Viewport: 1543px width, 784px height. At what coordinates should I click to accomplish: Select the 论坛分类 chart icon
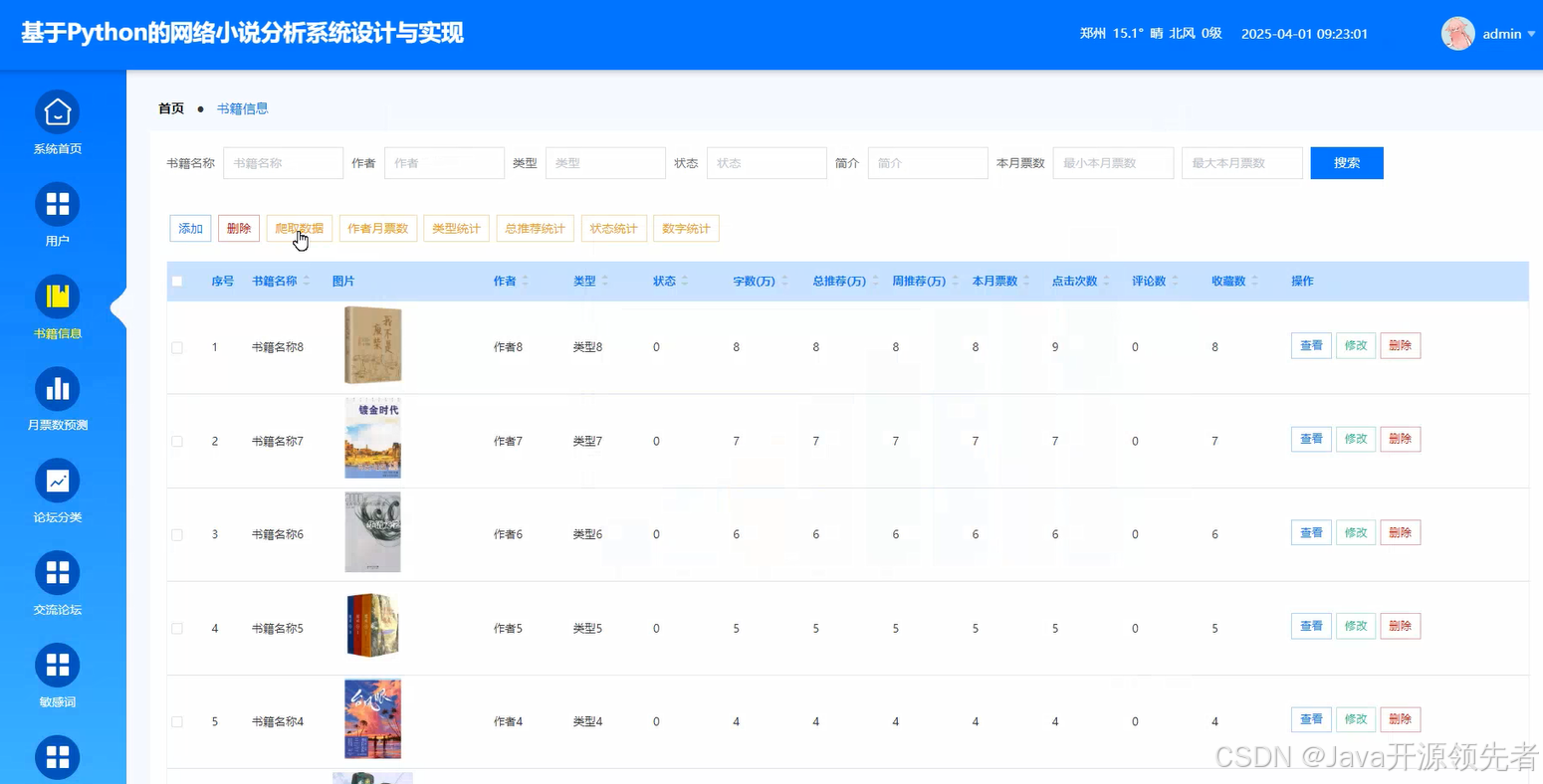(x=57, y=481)
